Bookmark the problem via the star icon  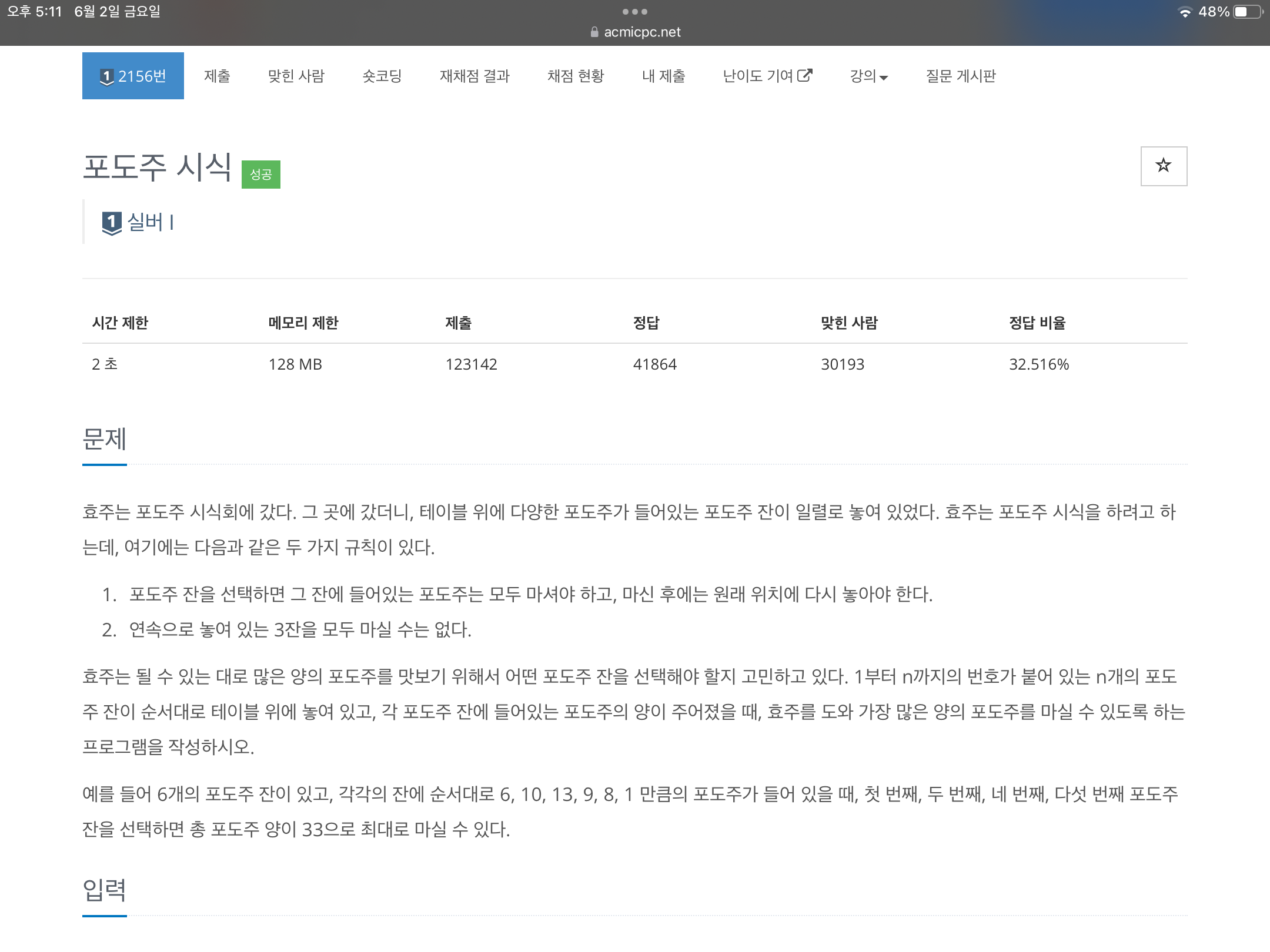1164,166
